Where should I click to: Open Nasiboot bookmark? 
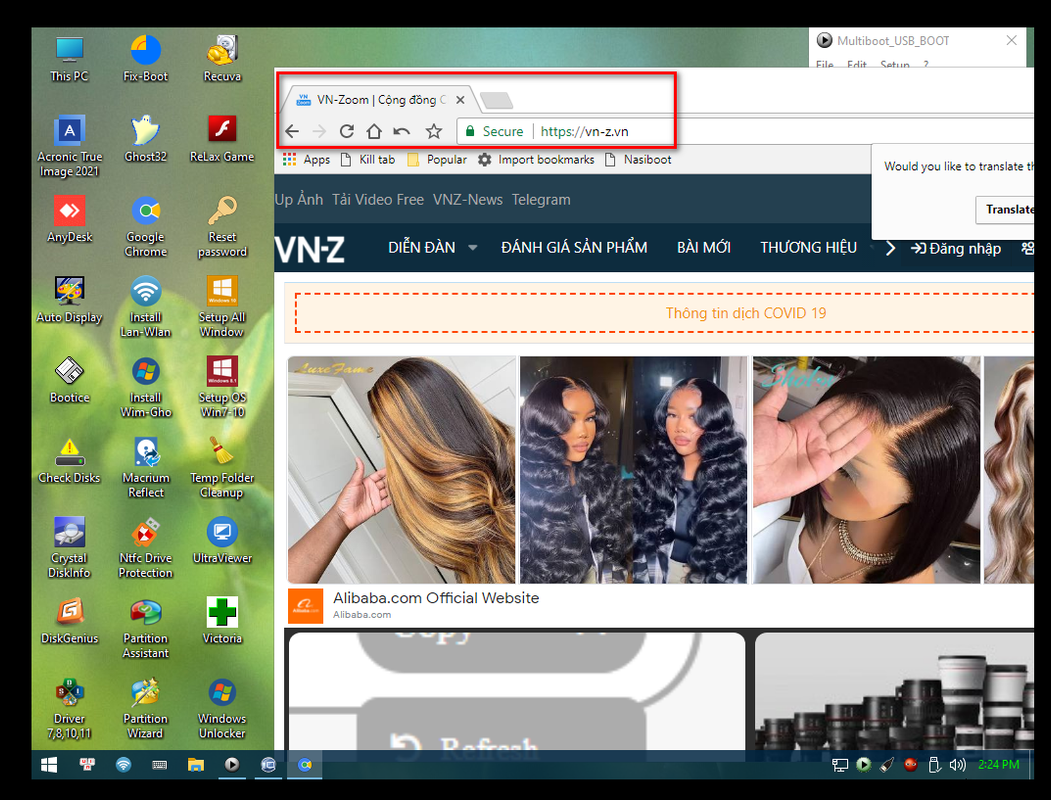point(638,159)
